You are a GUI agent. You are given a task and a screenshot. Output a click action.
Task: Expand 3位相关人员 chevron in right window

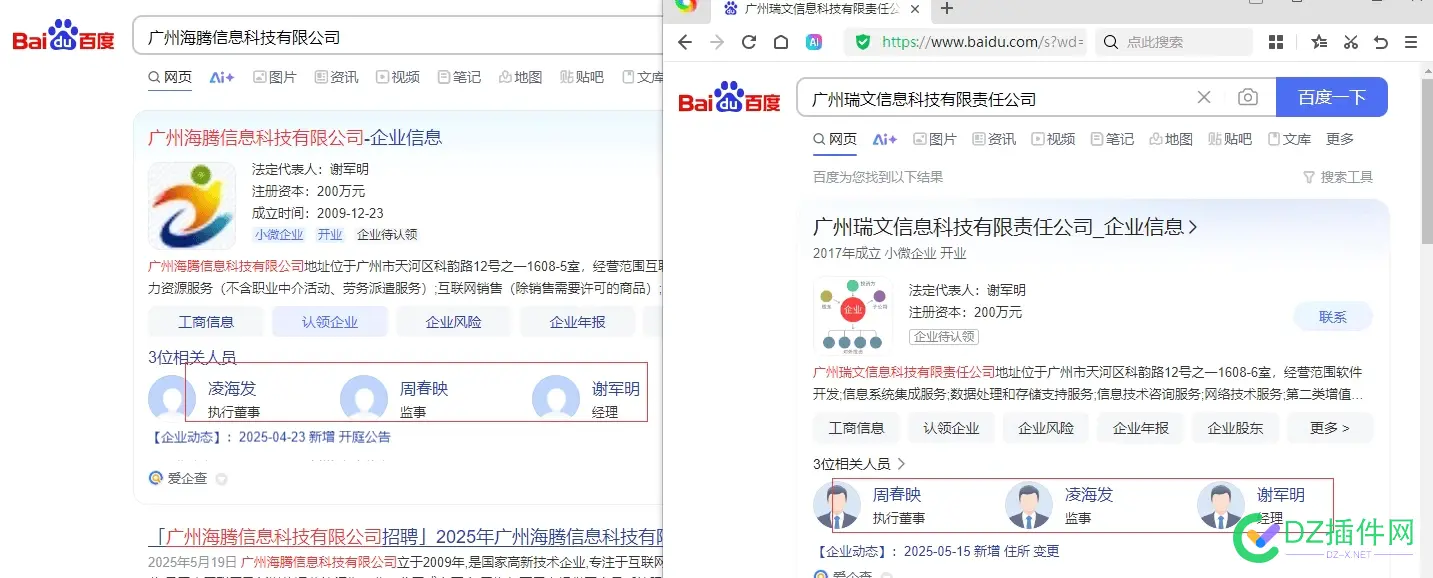tap(901, 464)
